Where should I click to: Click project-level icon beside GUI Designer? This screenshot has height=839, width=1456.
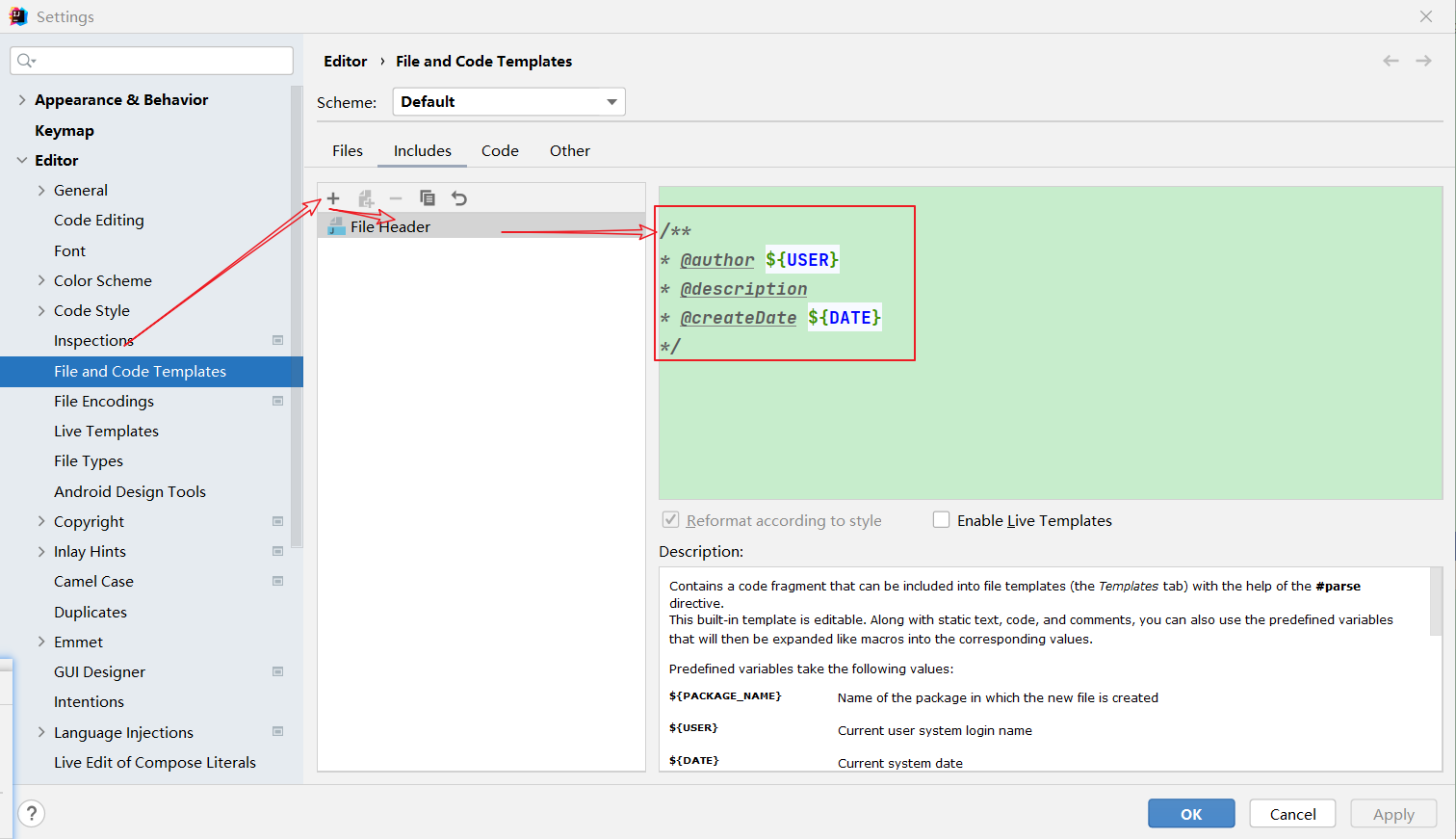click(277, 671)
